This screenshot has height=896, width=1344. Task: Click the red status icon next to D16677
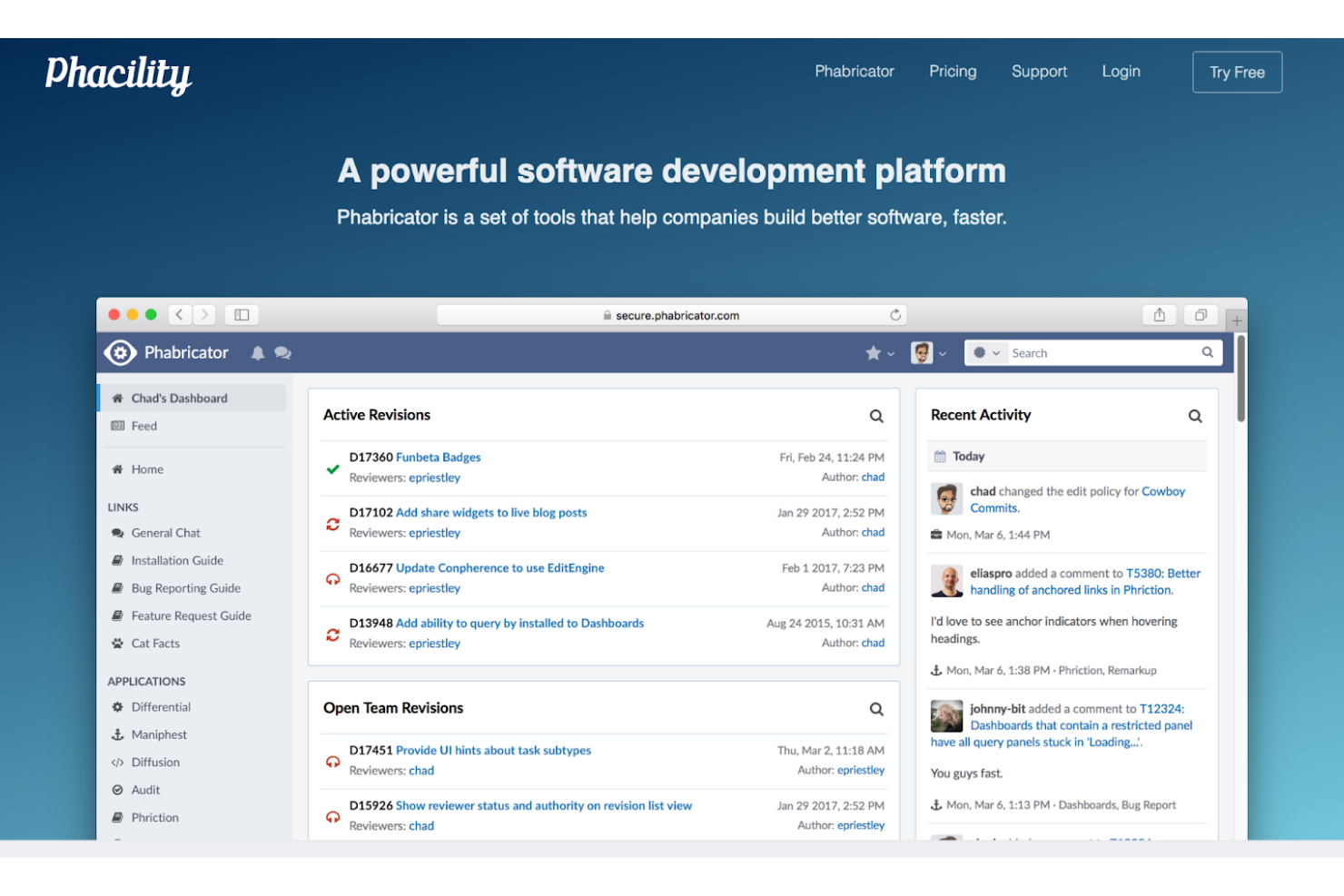coord(332,578)
